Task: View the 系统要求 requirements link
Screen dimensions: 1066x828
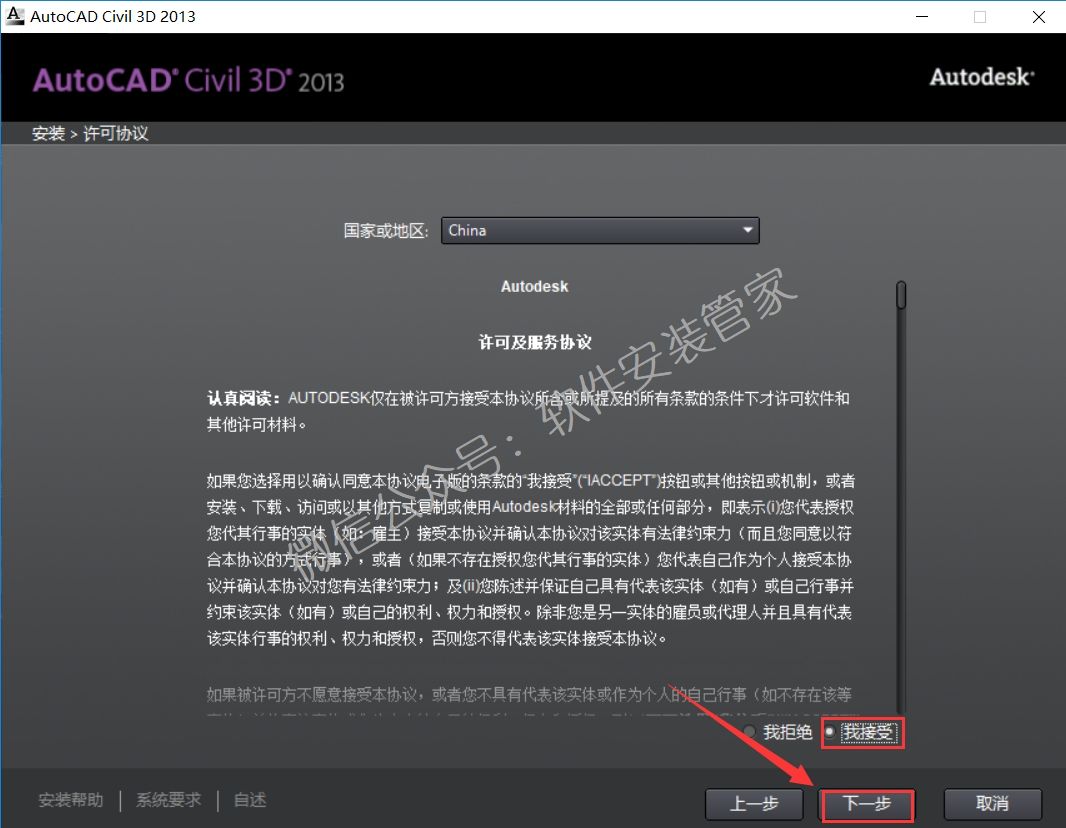Action: [167, 800]
